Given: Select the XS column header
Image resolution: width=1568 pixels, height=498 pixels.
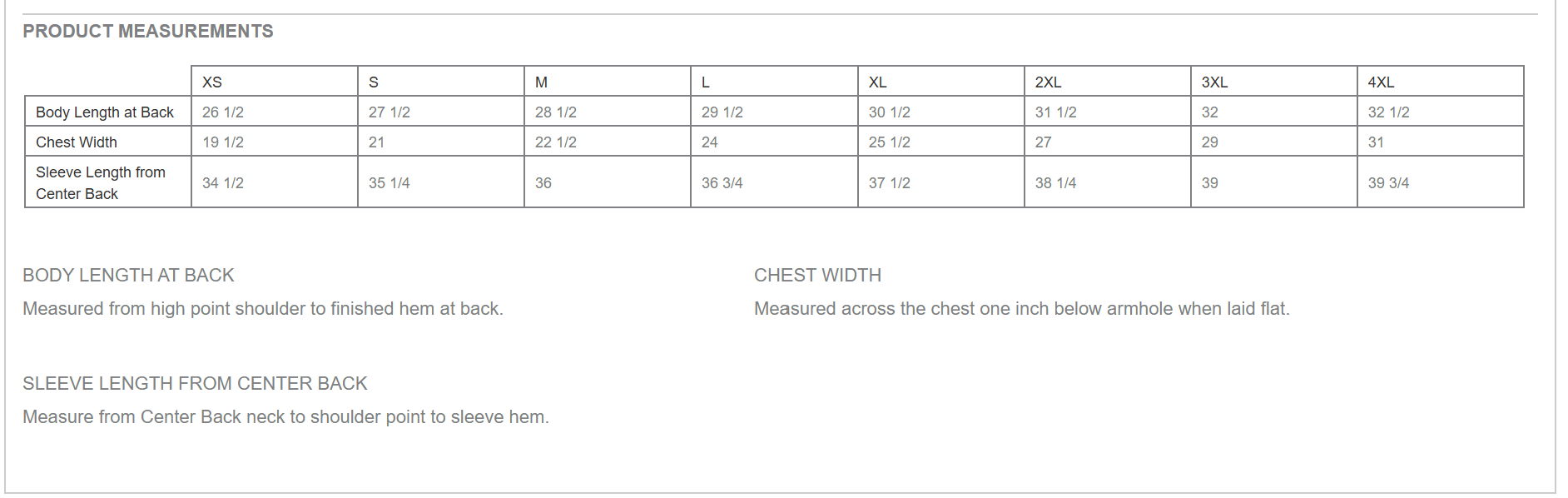Looking at the screenshot, I should 212,82.
